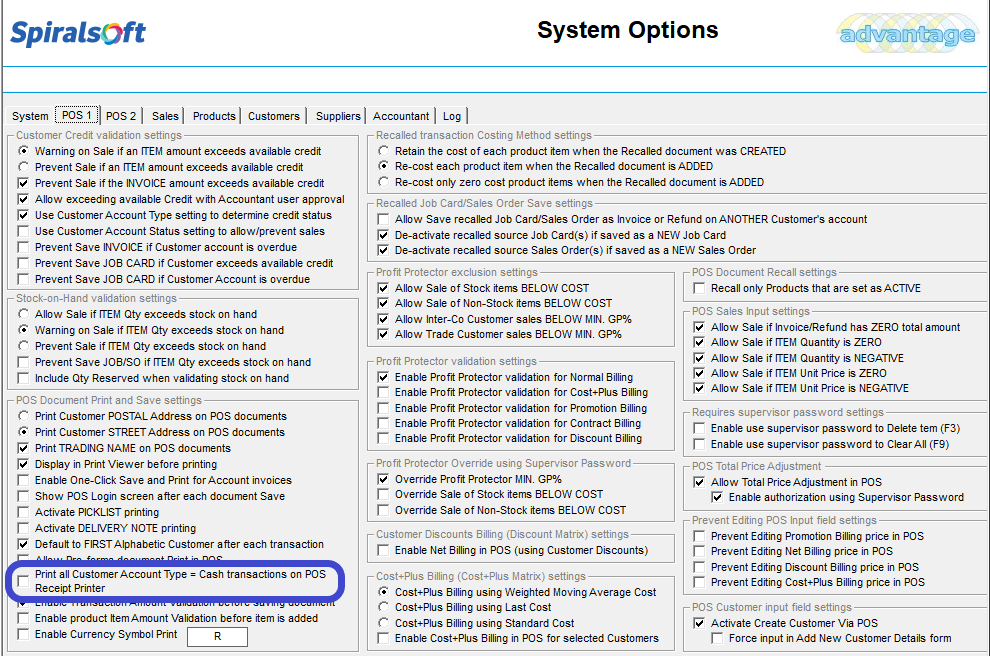The image size is (990, 656).
Task: Activate PICKLIST printing checkbox
Action: coord(23,512)
